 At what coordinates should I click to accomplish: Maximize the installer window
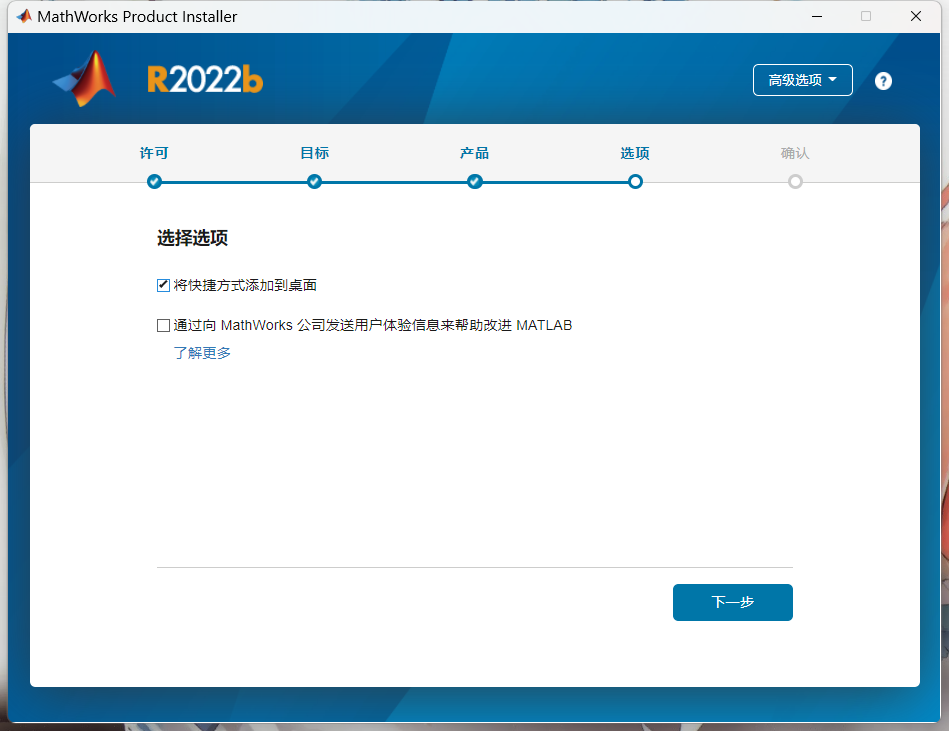[x=866, y=16]
